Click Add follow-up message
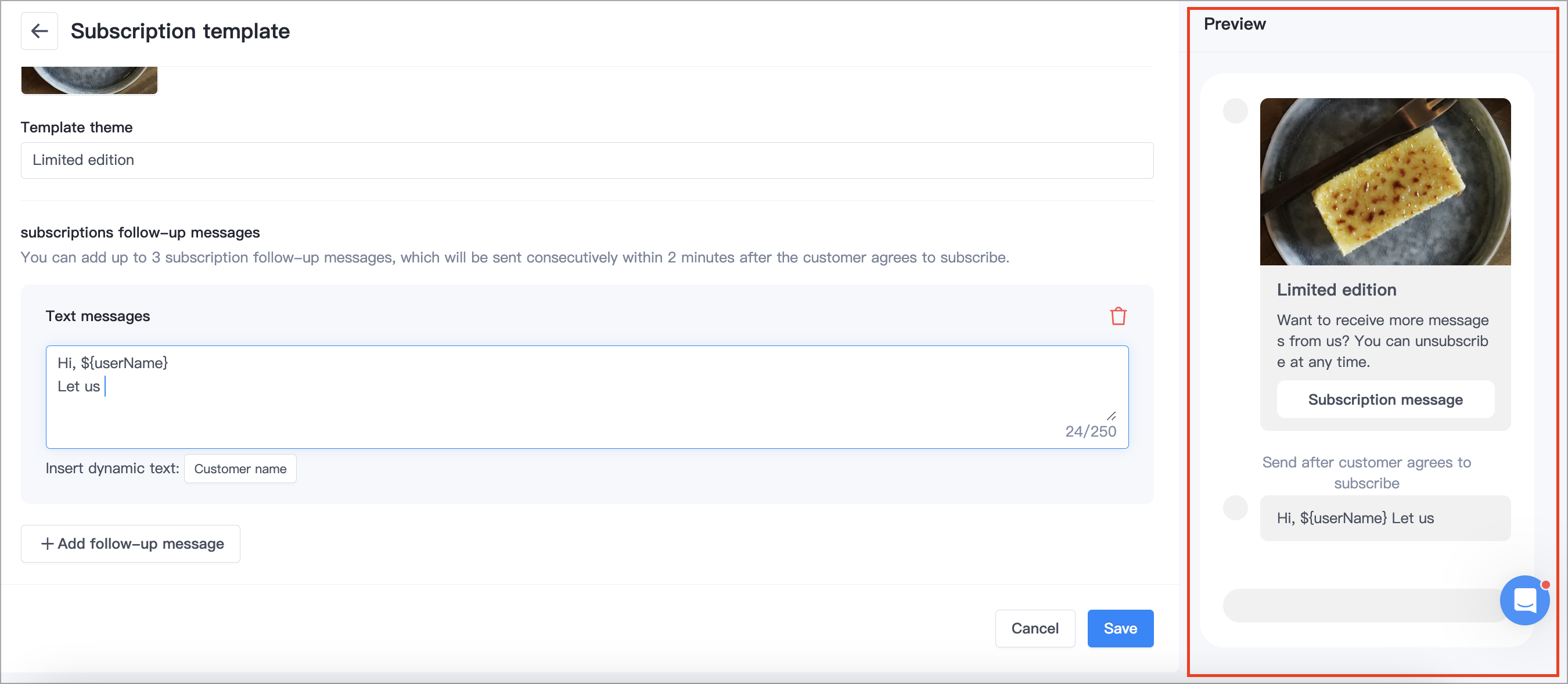The width and height of the screenshot is (1568, 684). pyautogui.click(x=130, y=543)
